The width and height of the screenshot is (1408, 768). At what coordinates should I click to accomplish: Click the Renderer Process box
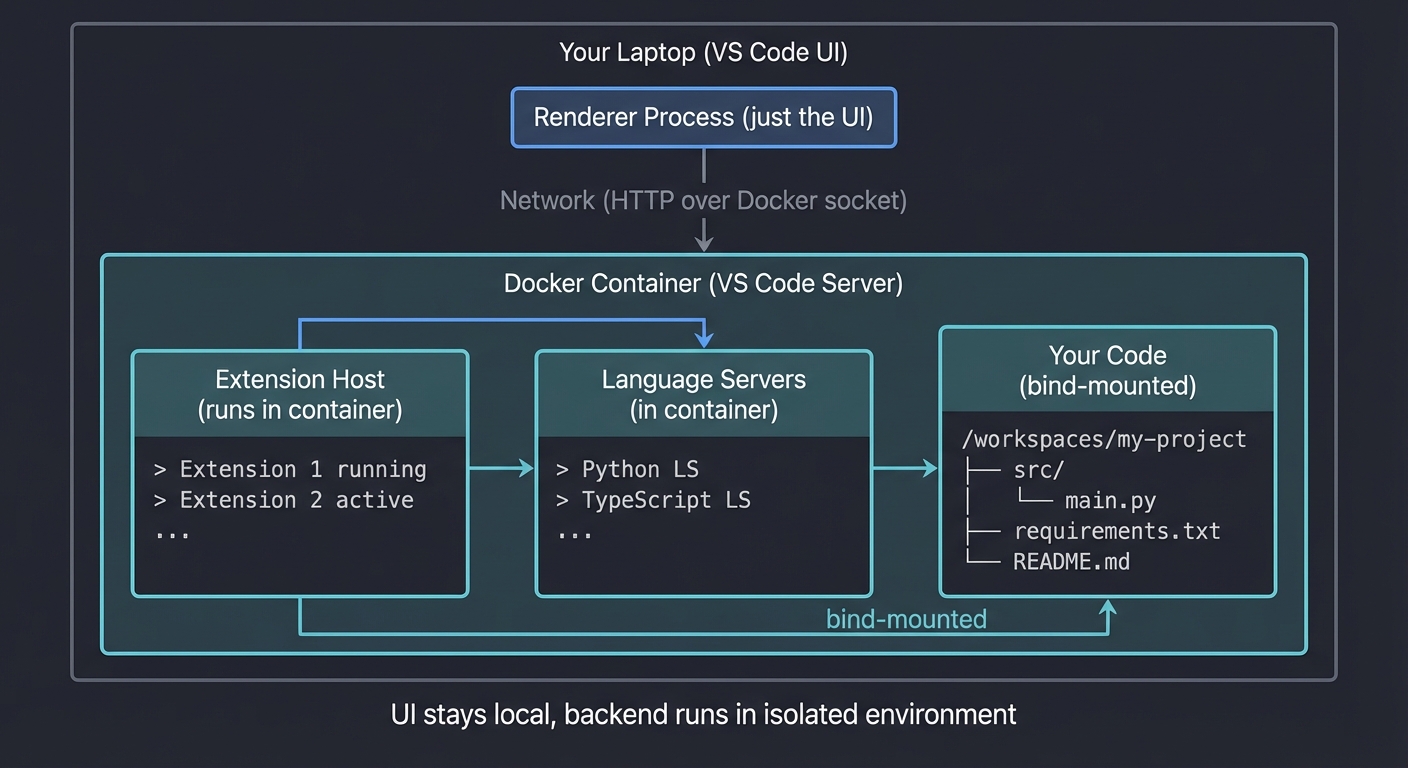point(703,117)
